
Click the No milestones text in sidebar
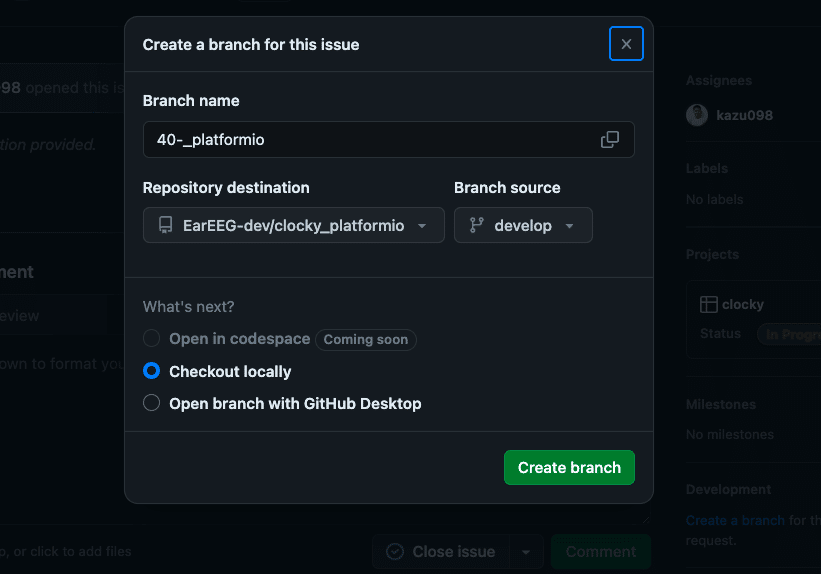point(729,434)
